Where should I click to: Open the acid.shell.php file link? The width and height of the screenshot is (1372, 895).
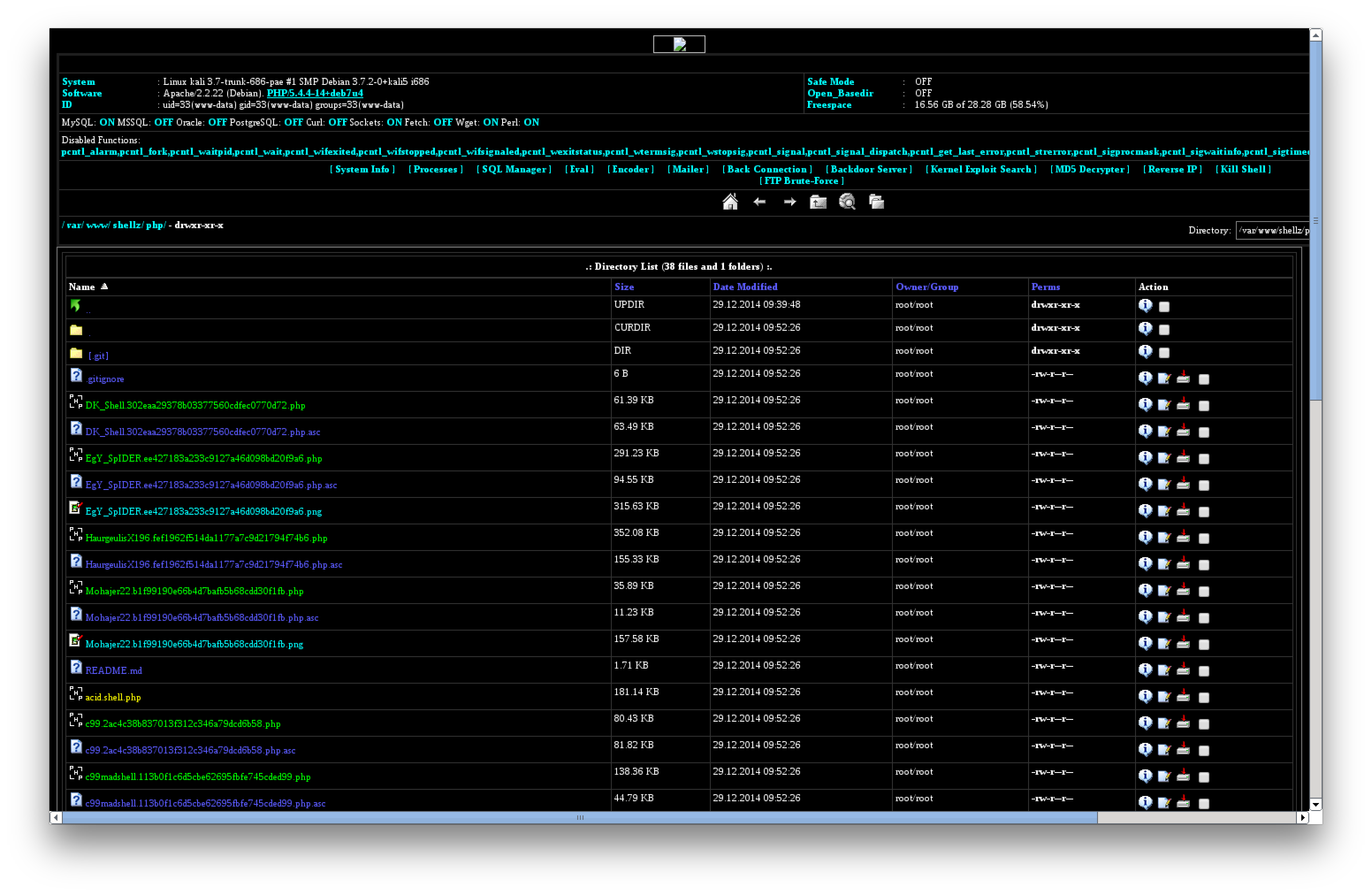pyautogui.click(x=113, y=697)
